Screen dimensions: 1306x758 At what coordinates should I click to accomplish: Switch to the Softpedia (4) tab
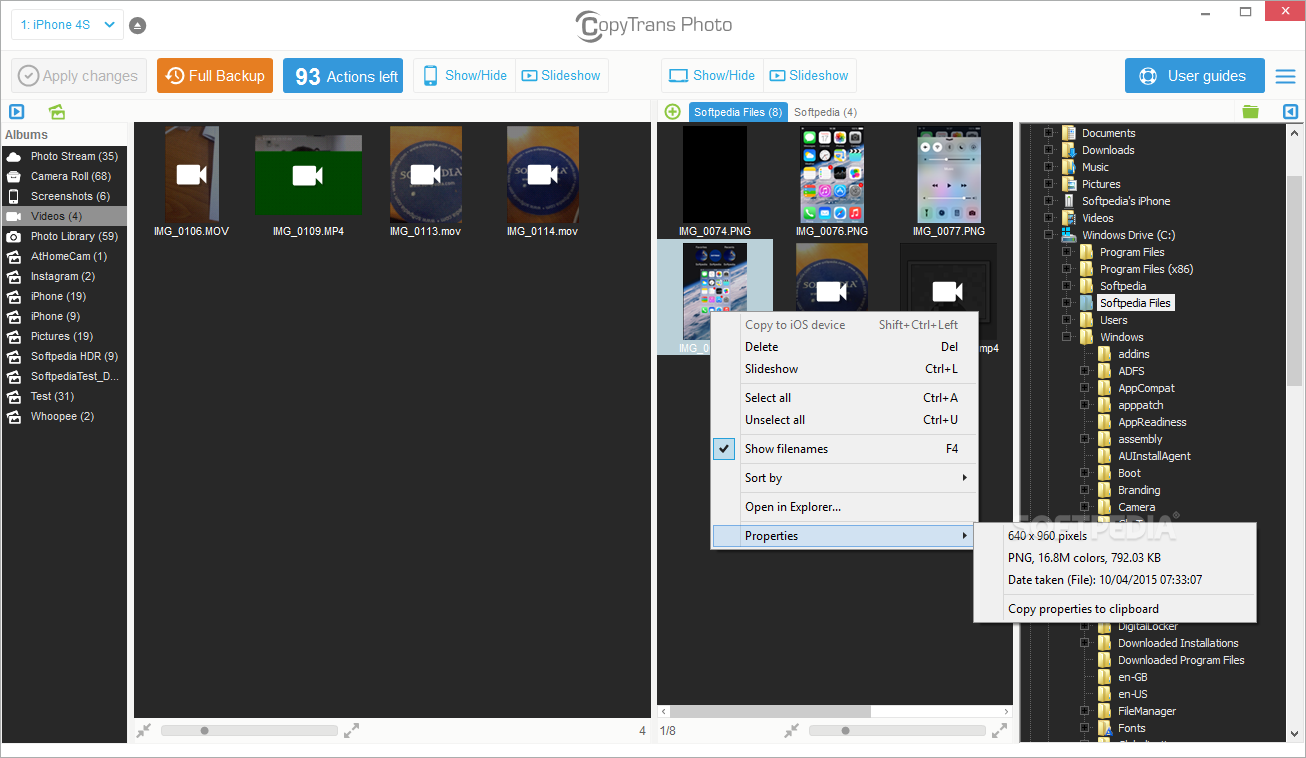click(x=825, y=112)
